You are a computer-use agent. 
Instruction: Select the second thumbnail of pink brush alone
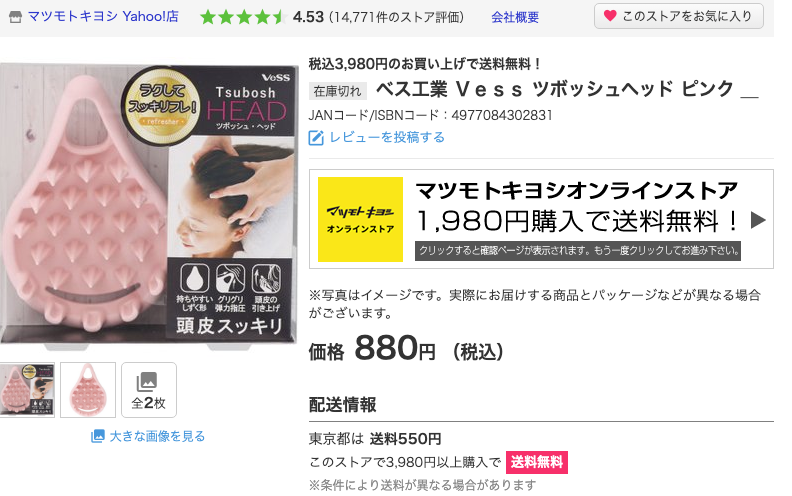click(x=88, y=390)
